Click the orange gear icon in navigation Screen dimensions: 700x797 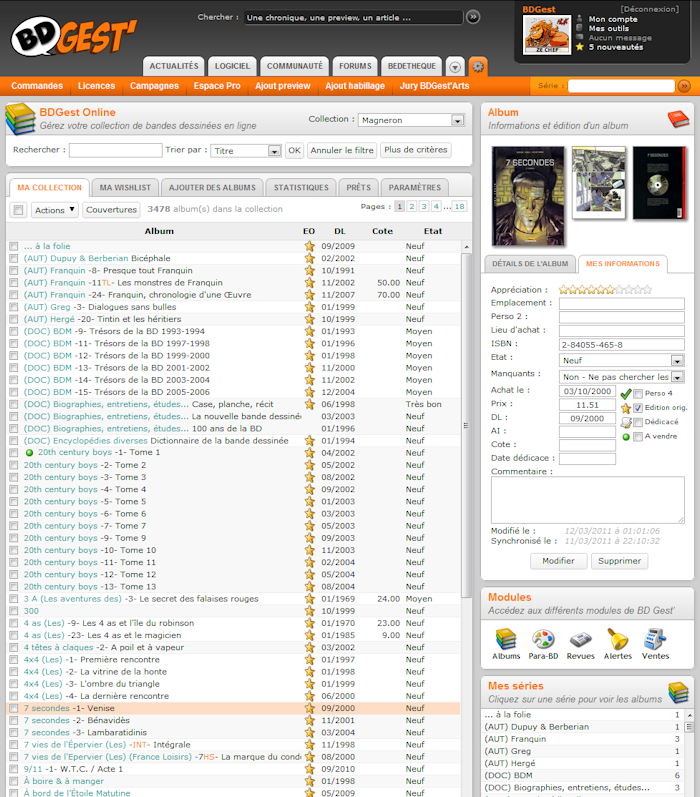click(477, 66)
